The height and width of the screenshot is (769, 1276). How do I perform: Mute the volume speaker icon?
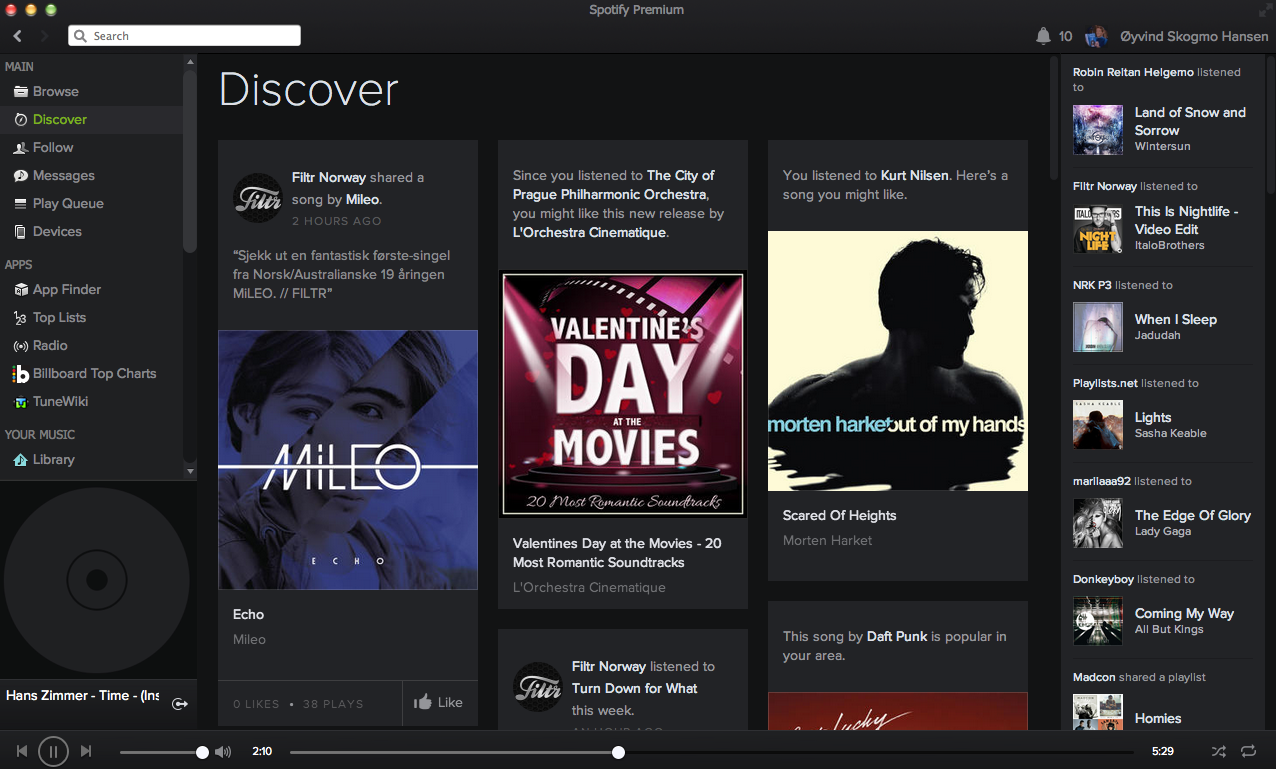(223, 752)
